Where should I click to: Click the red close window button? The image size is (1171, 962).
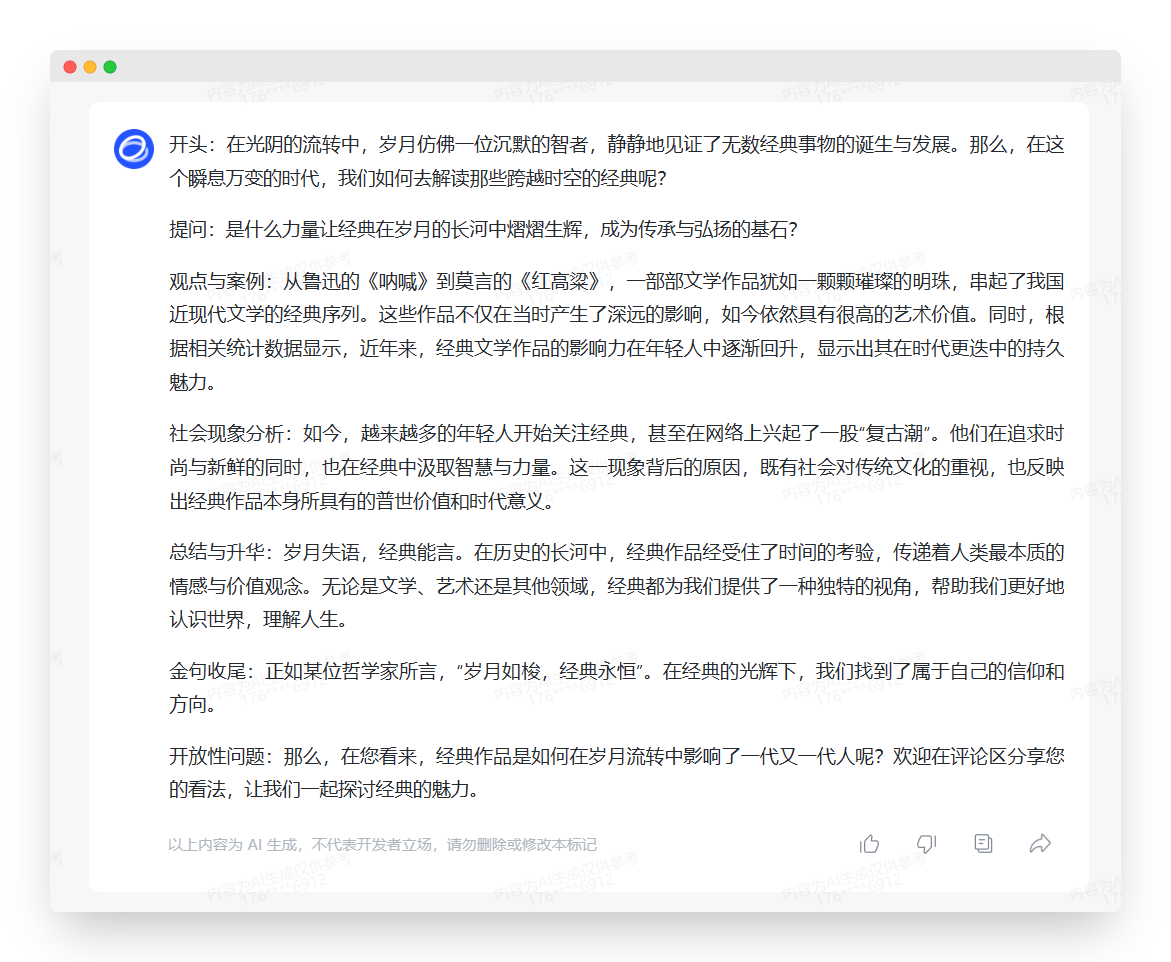pos(70,67)
